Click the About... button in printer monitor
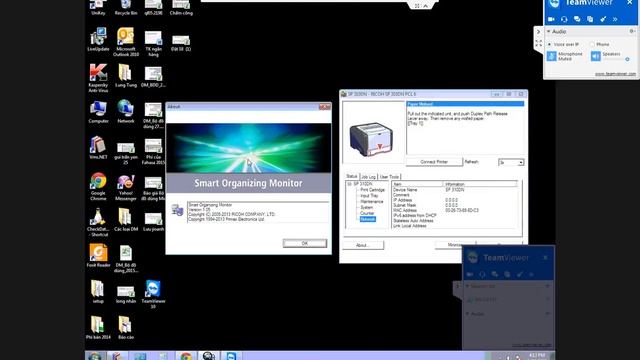The image size is (640, 360). pyautogui.click(x=363, y=245)
